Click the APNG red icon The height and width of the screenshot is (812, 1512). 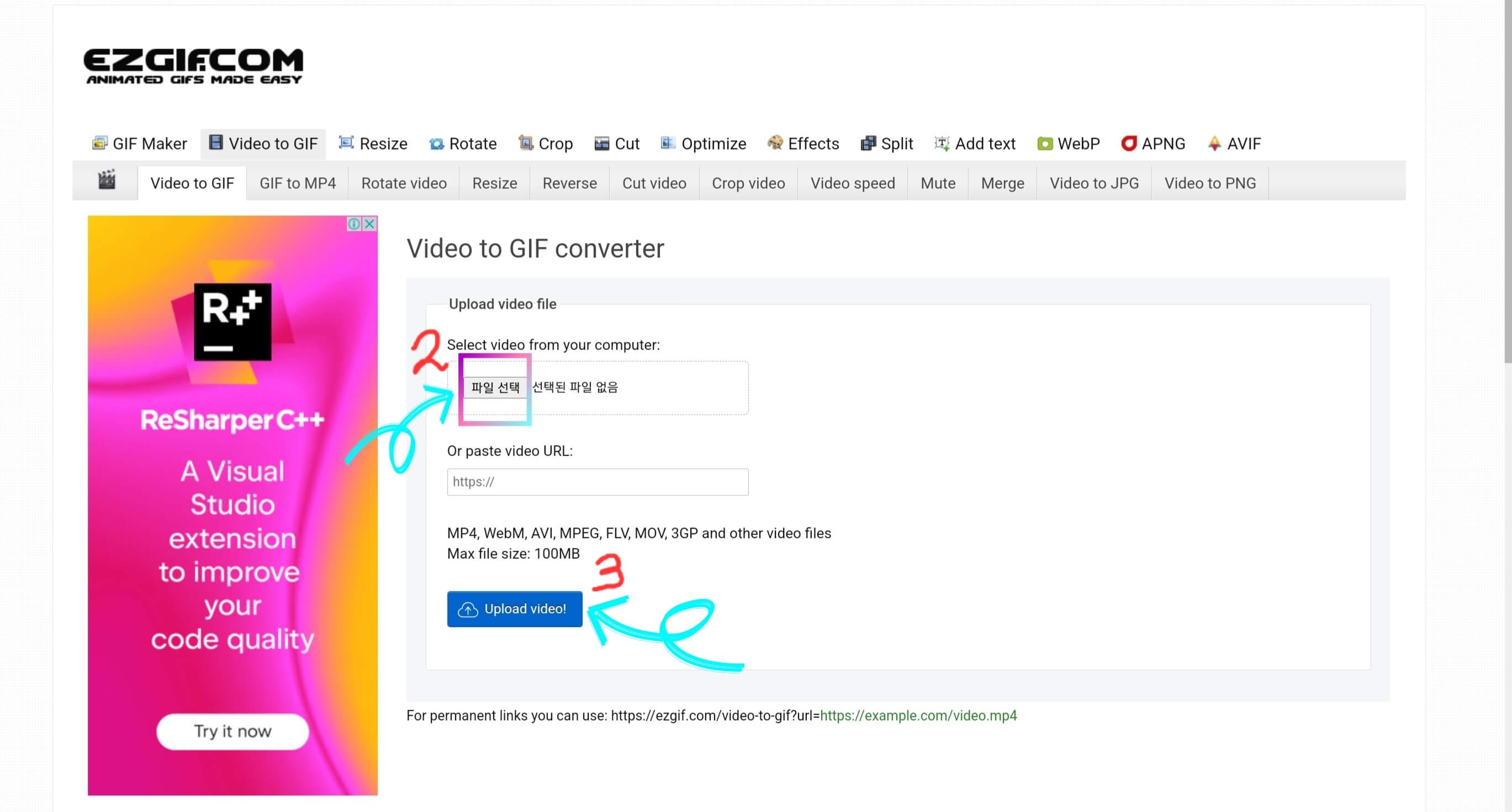(1128, 143)
